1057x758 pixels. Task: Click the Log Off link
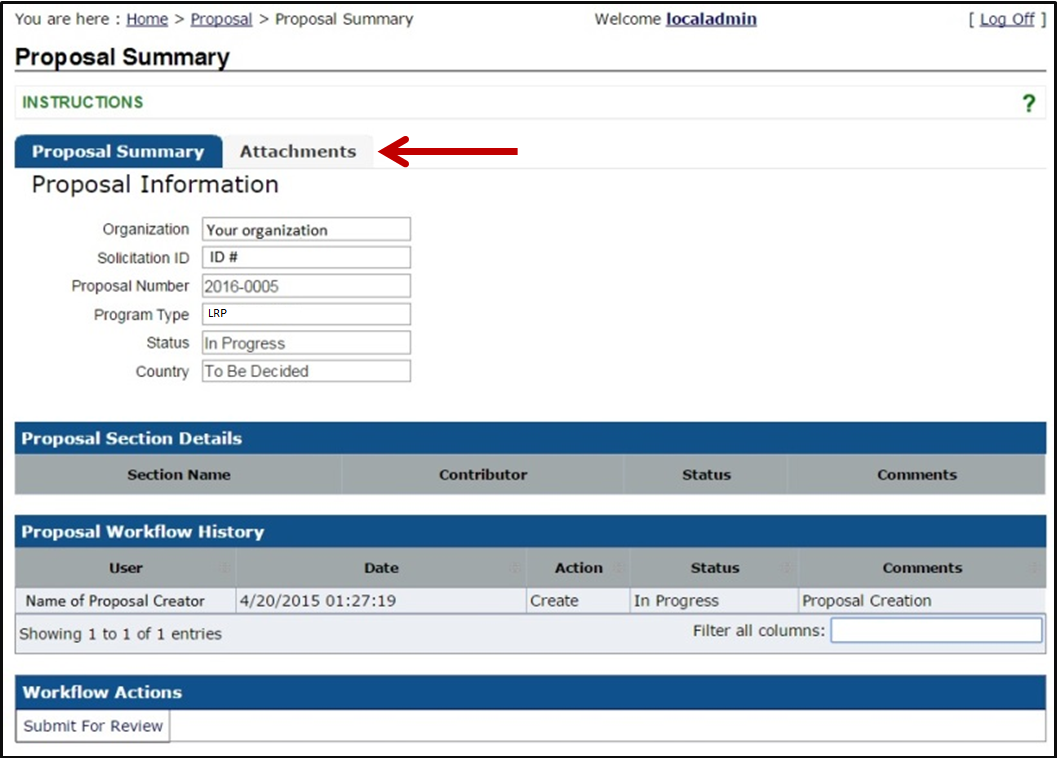click(1007, 20)
